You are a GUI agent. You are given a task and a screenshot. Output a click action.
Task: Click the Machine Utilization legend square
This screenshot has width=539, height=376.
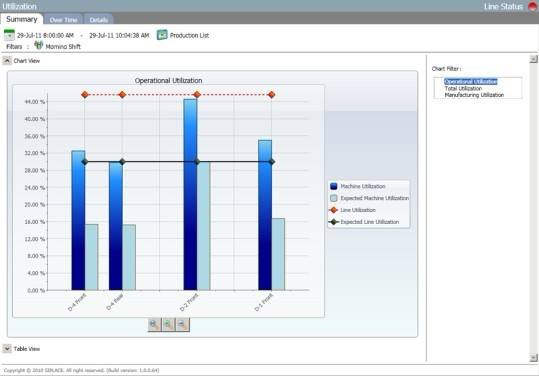[x=333, y=186]
